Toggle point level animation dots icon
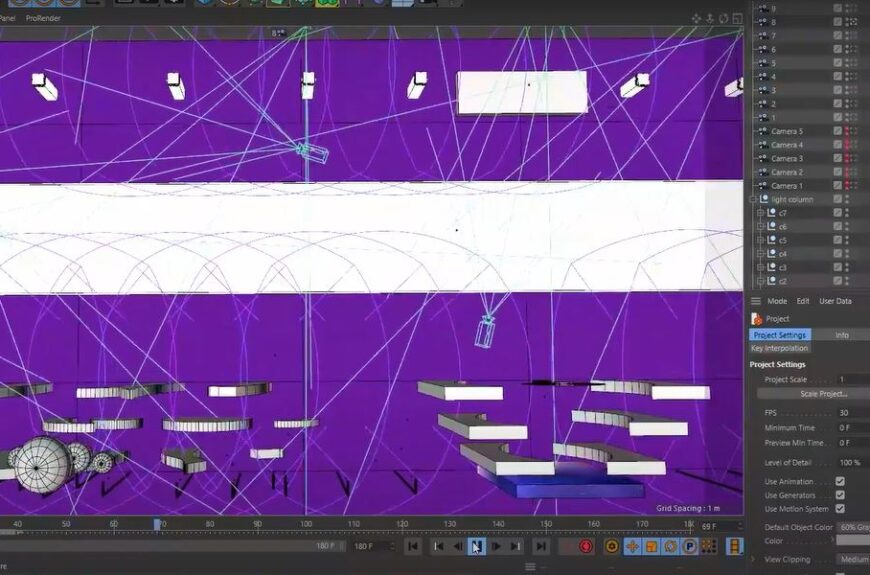 (709, 546)
